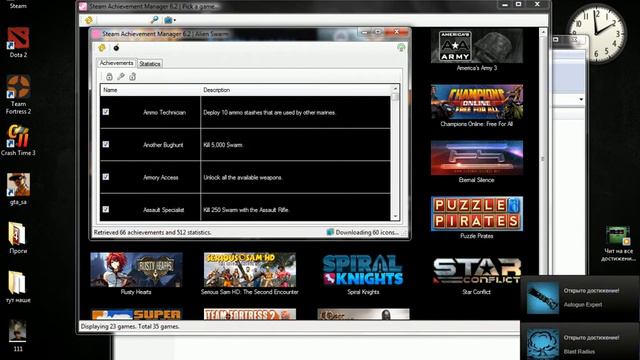The width and height of the screenshot is (640, 360).
Task: Sort by the Description column header
Action: point(296,90)
